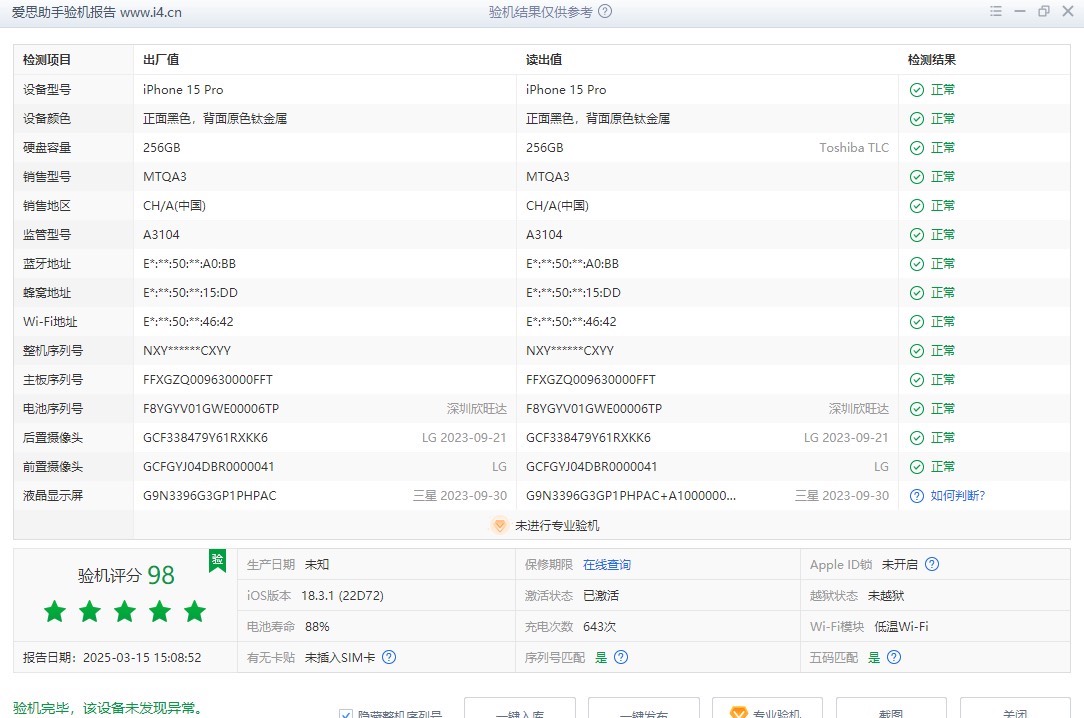Click the 电池序列号 row label
Image resolution: width=1084 pixels, height=718 pixels.
[53, 409]
